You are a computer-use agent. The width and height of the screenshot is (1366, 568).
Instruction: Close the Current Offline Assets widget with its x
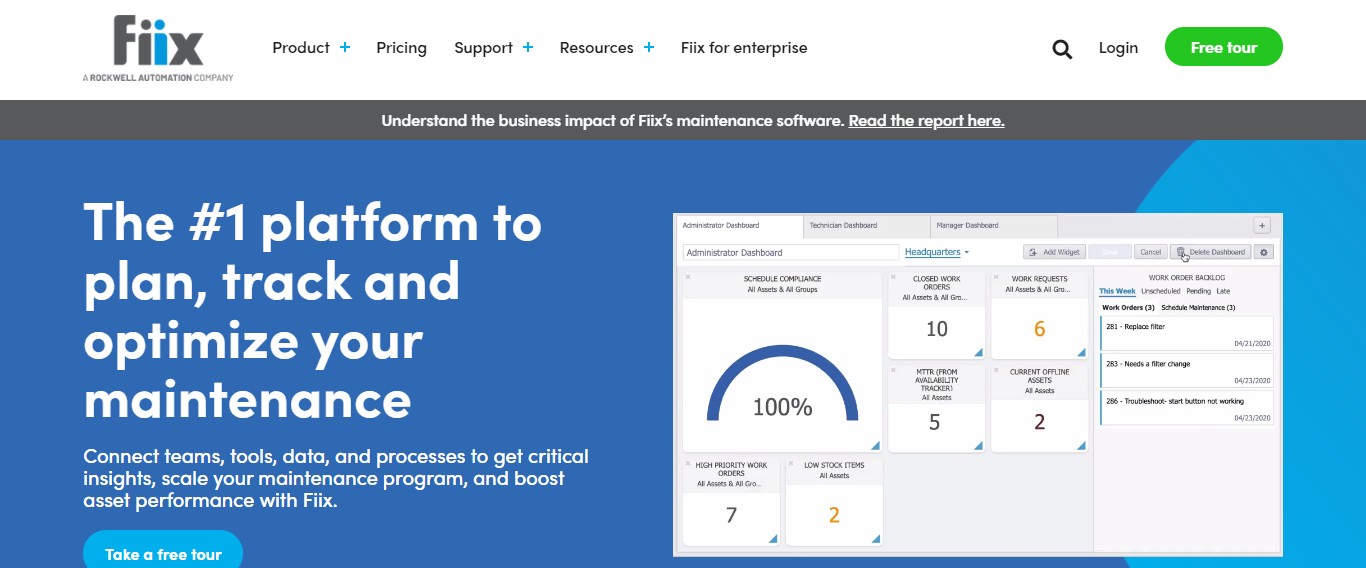[x=996, y=370]
